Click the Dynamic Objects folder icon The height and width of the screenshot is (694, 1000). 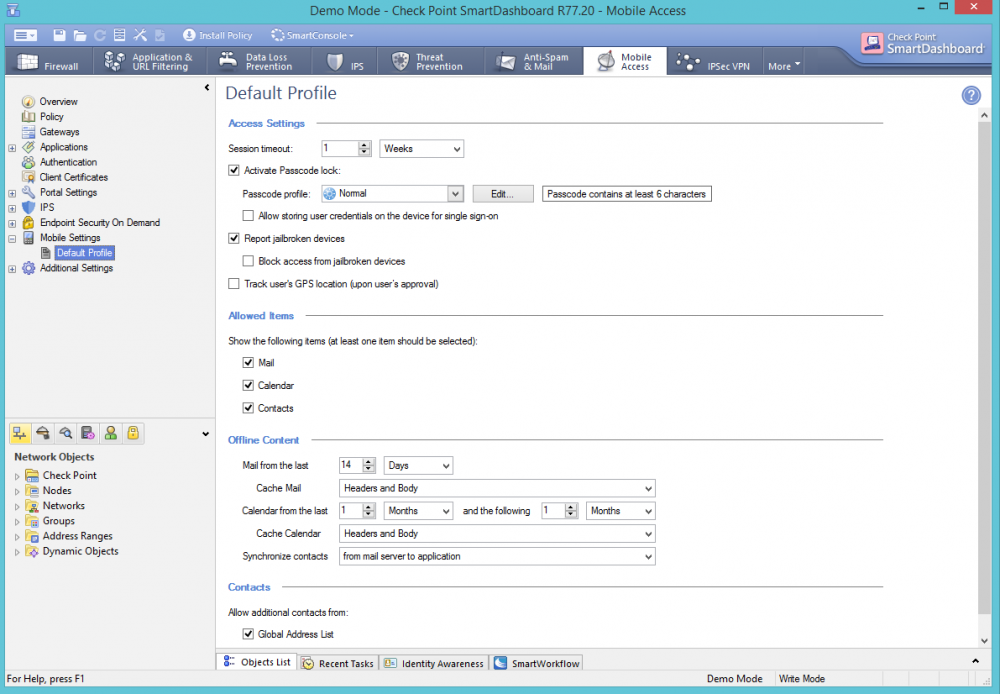tap(32, 551)
